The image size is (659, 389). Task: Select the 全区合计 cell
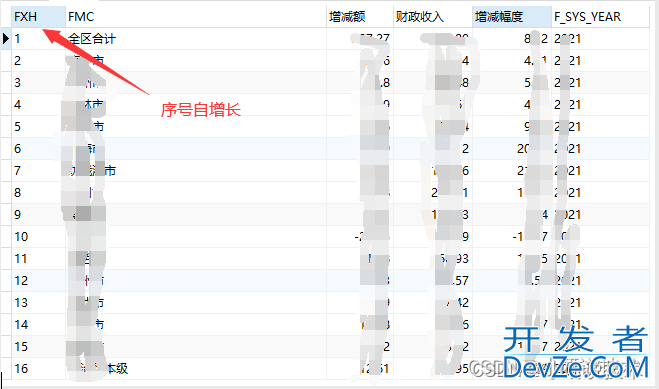click(196, 39)
